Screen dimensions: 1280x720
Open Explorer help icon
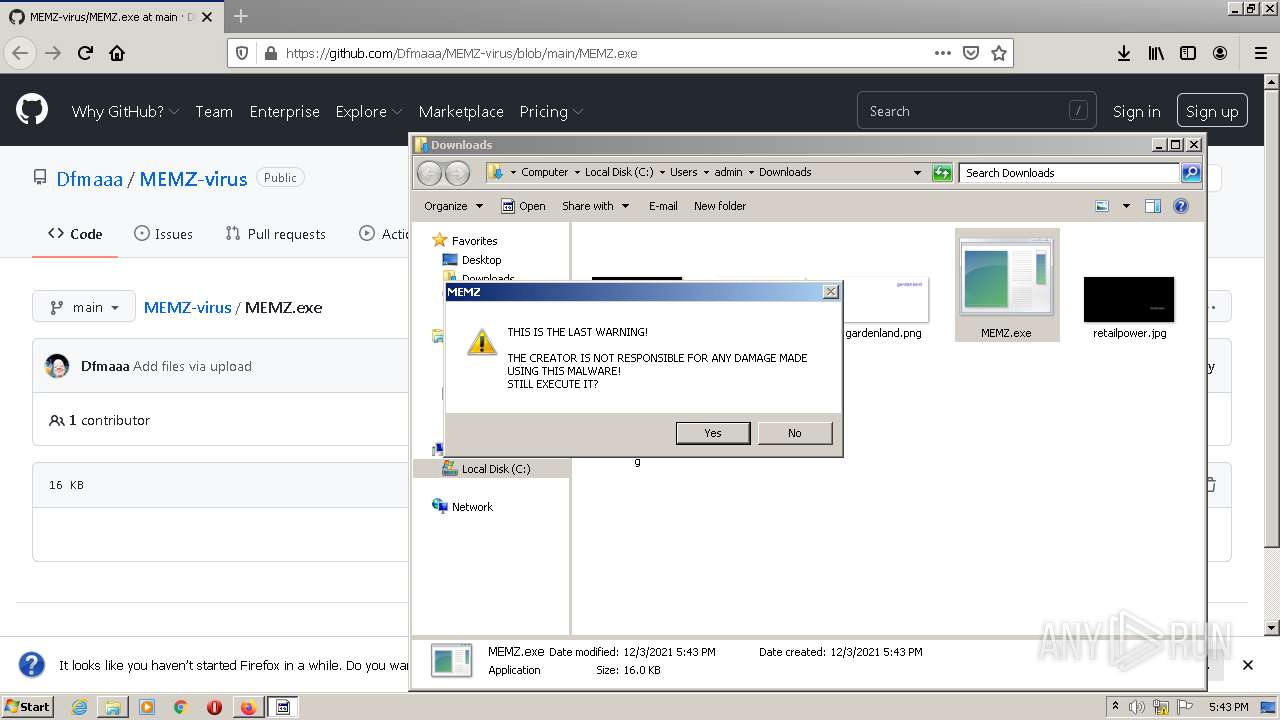pos(1181,206)
